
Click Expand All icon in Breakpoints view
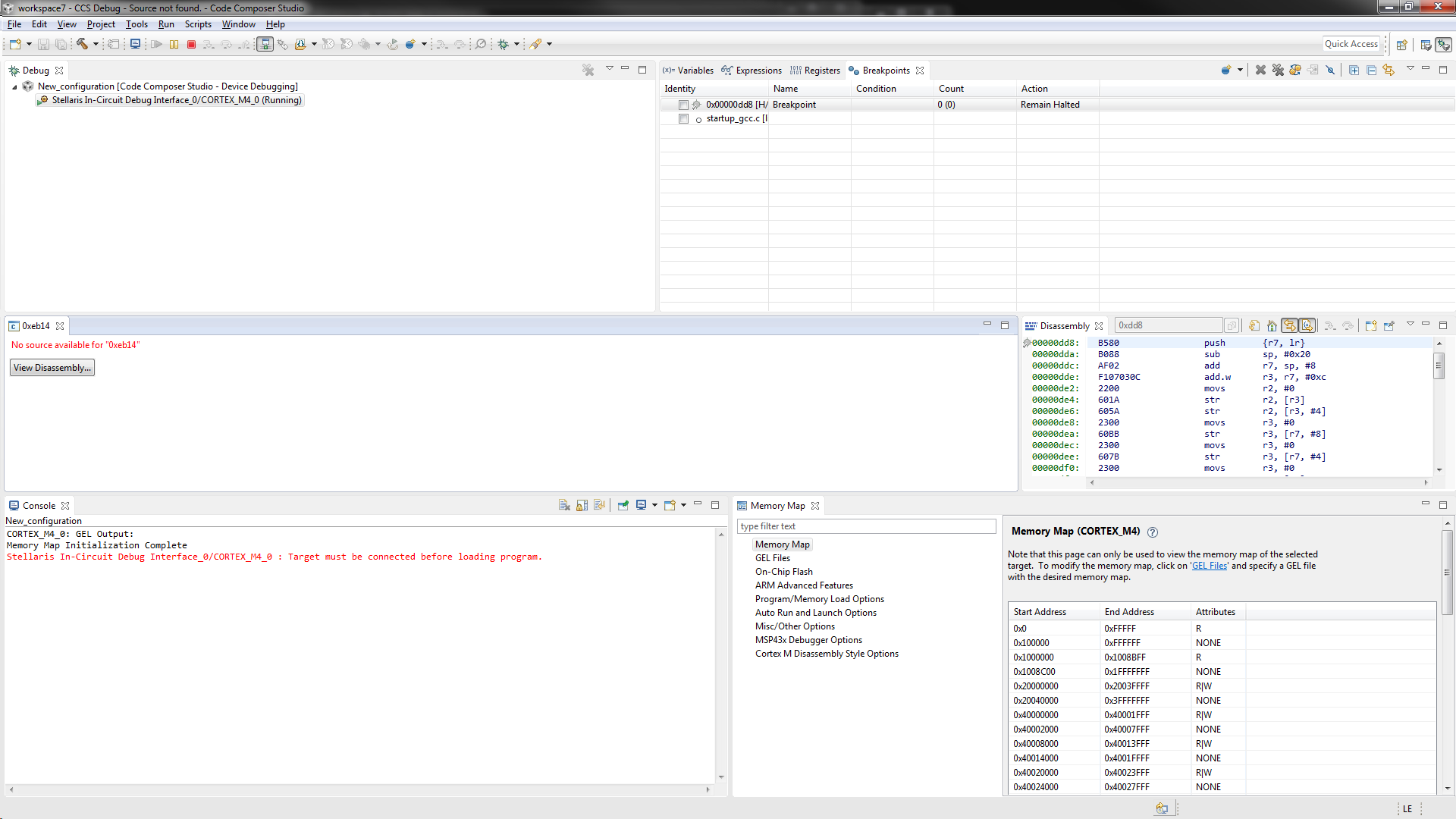(1354, 71)
